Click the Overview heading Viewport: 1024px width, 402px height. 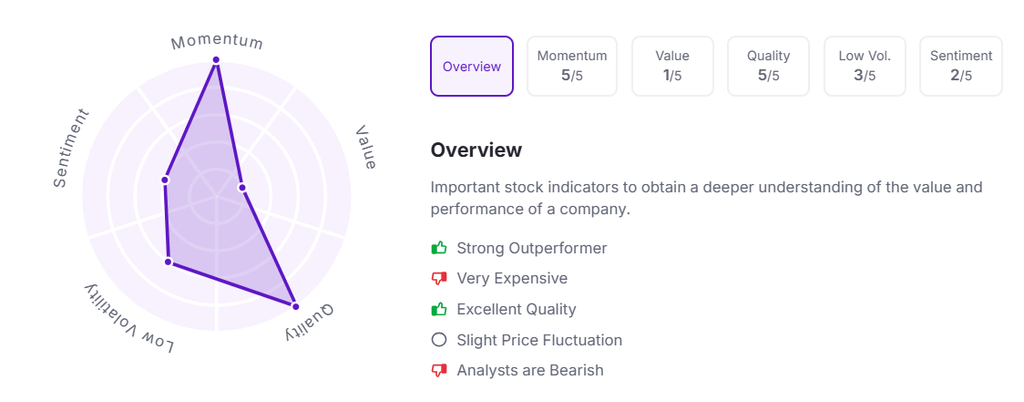[x=476, y=150]
